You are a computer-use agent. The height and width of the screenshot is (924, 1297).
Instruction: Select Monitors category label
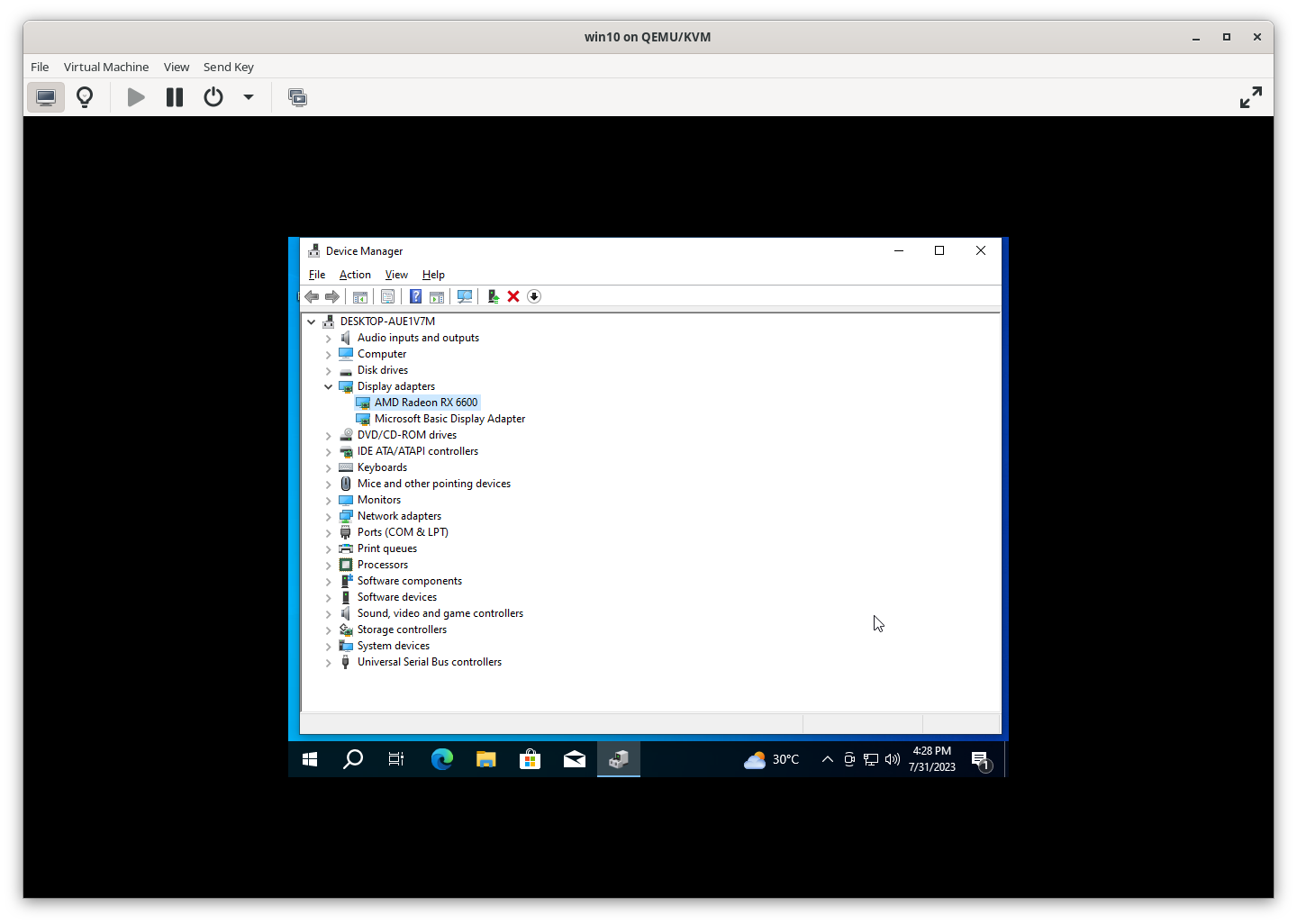pyautogui.click(x=379, y=500)
